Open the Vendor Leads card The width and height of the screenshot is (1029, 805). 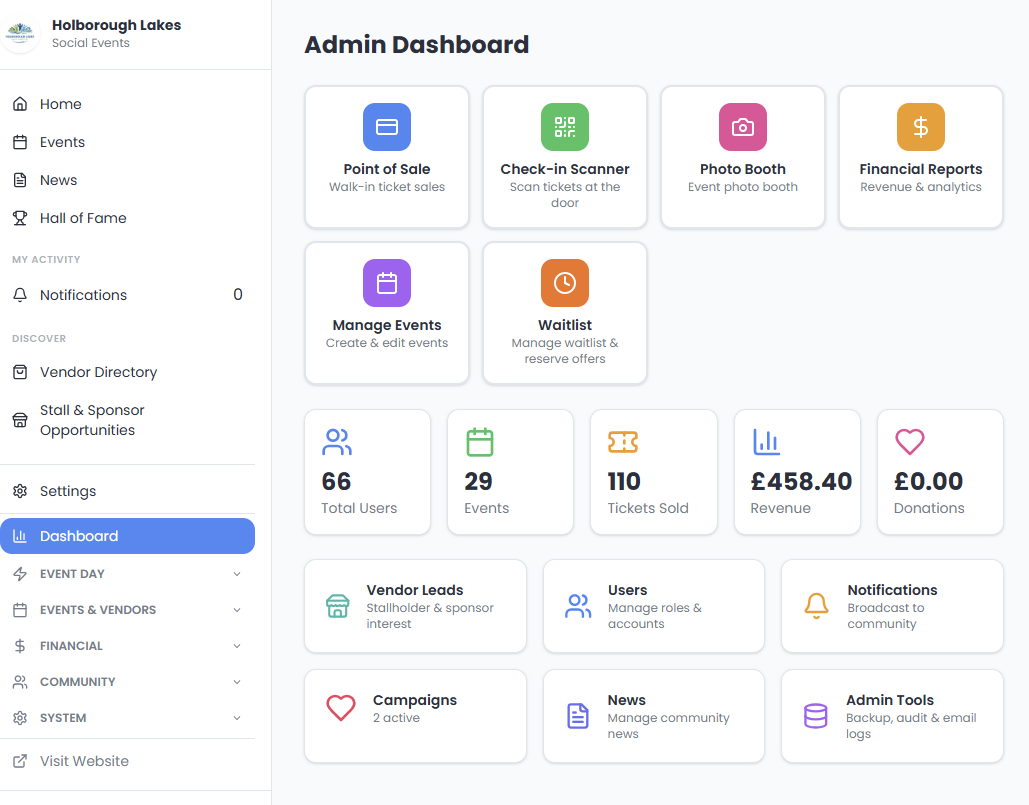(415, 606)
